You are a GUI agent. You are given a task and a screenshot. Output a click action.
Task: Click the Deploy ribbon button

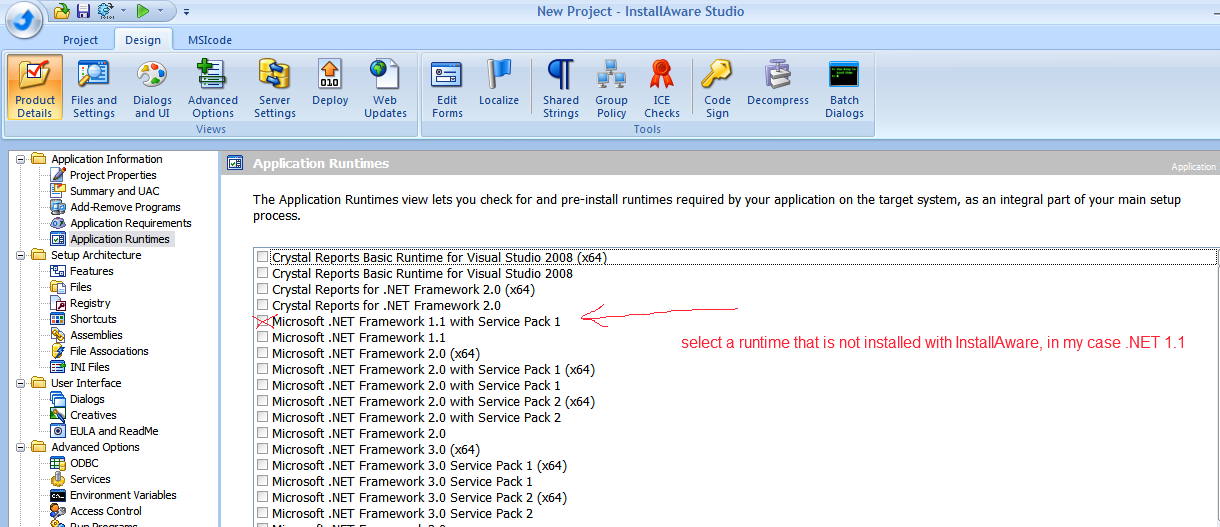pyautogui.click(x=330, y=82)
